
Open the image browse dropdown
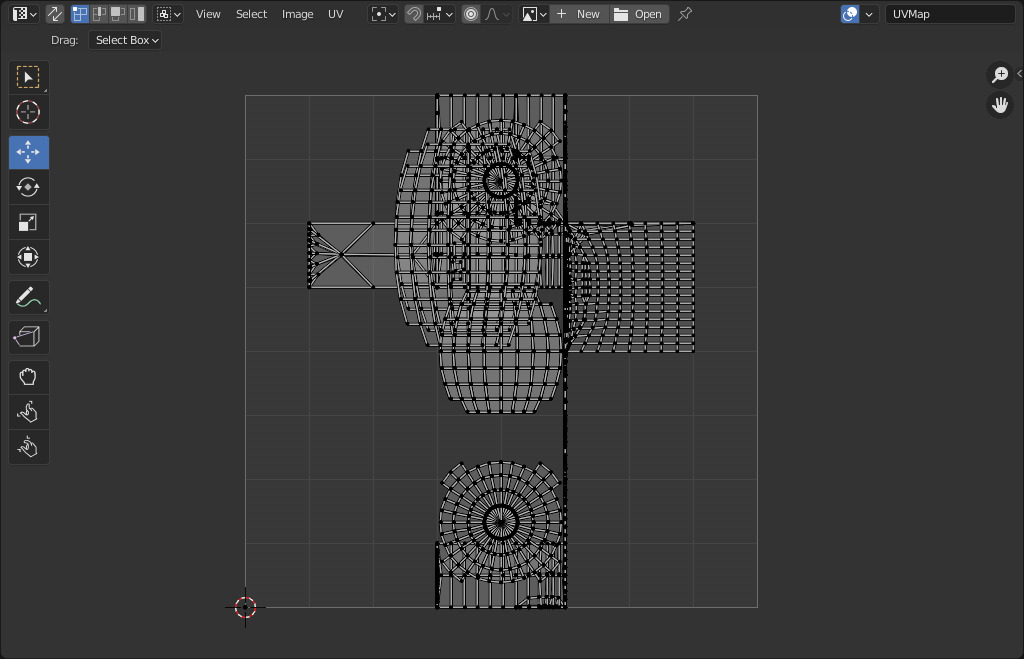pos(534,14)
